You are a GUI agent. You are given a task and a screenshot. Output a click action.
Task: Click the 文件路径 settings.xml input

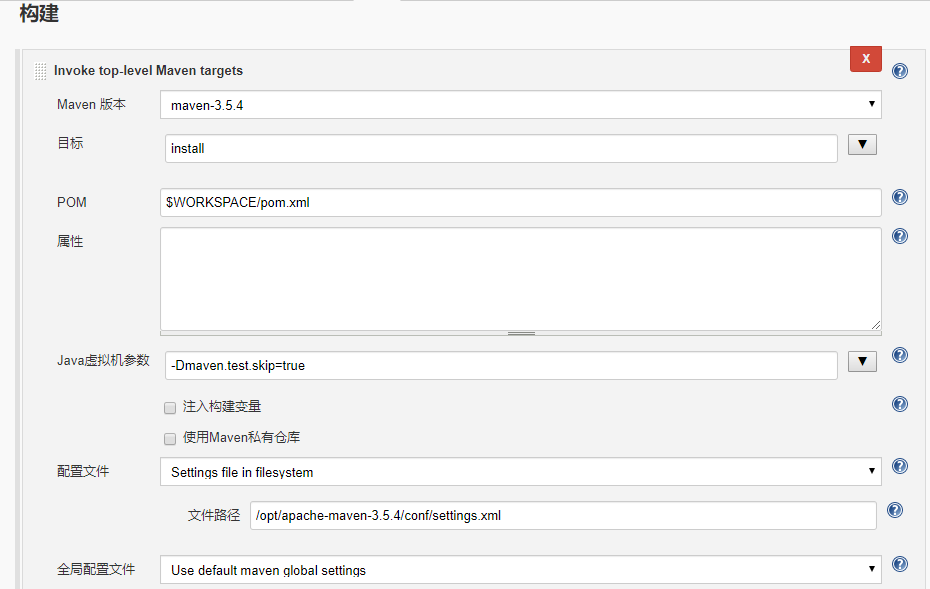click(x=563, y=516)
